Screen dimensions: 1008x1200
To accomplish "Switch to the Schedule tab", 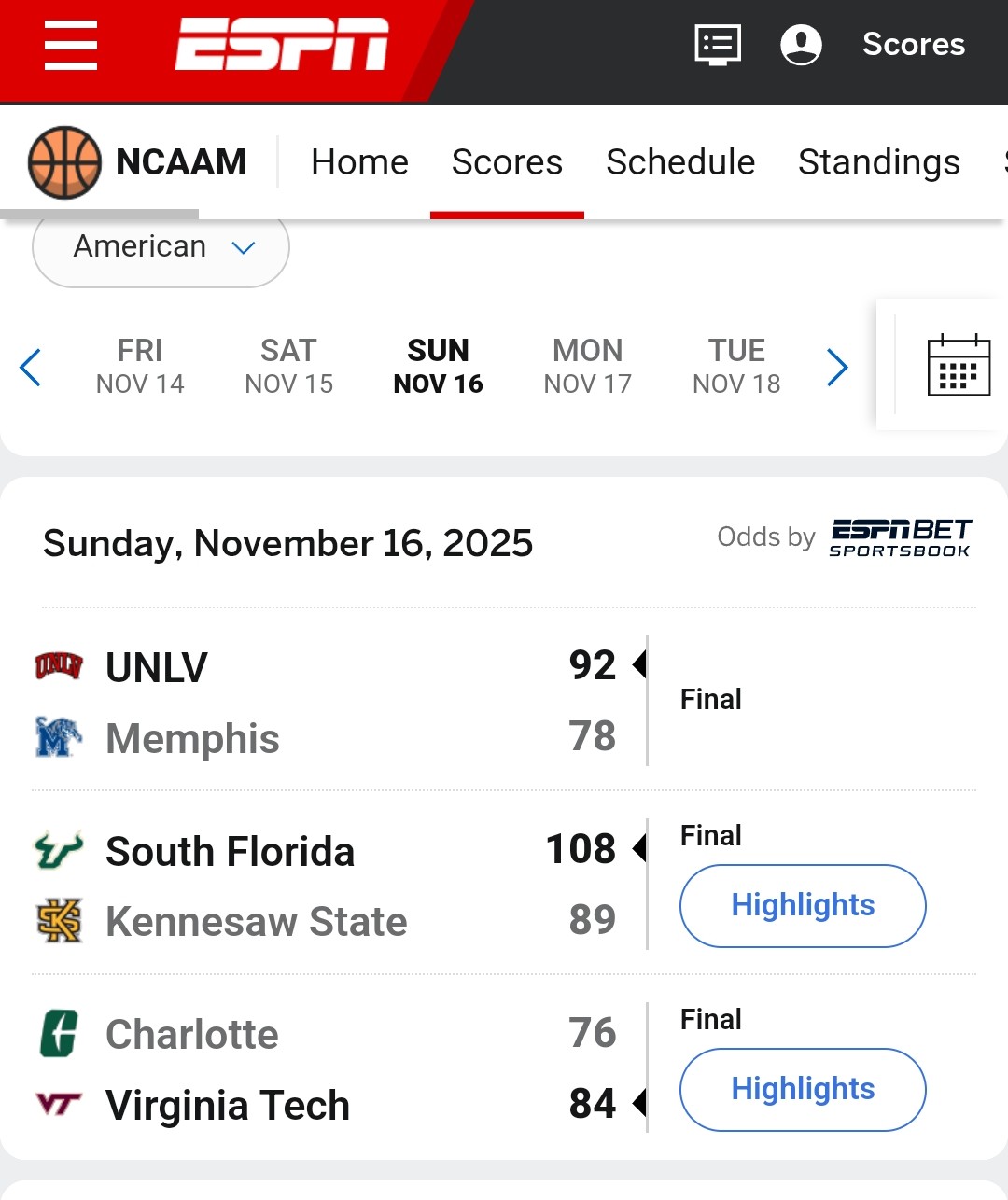I will click(680, 162).
